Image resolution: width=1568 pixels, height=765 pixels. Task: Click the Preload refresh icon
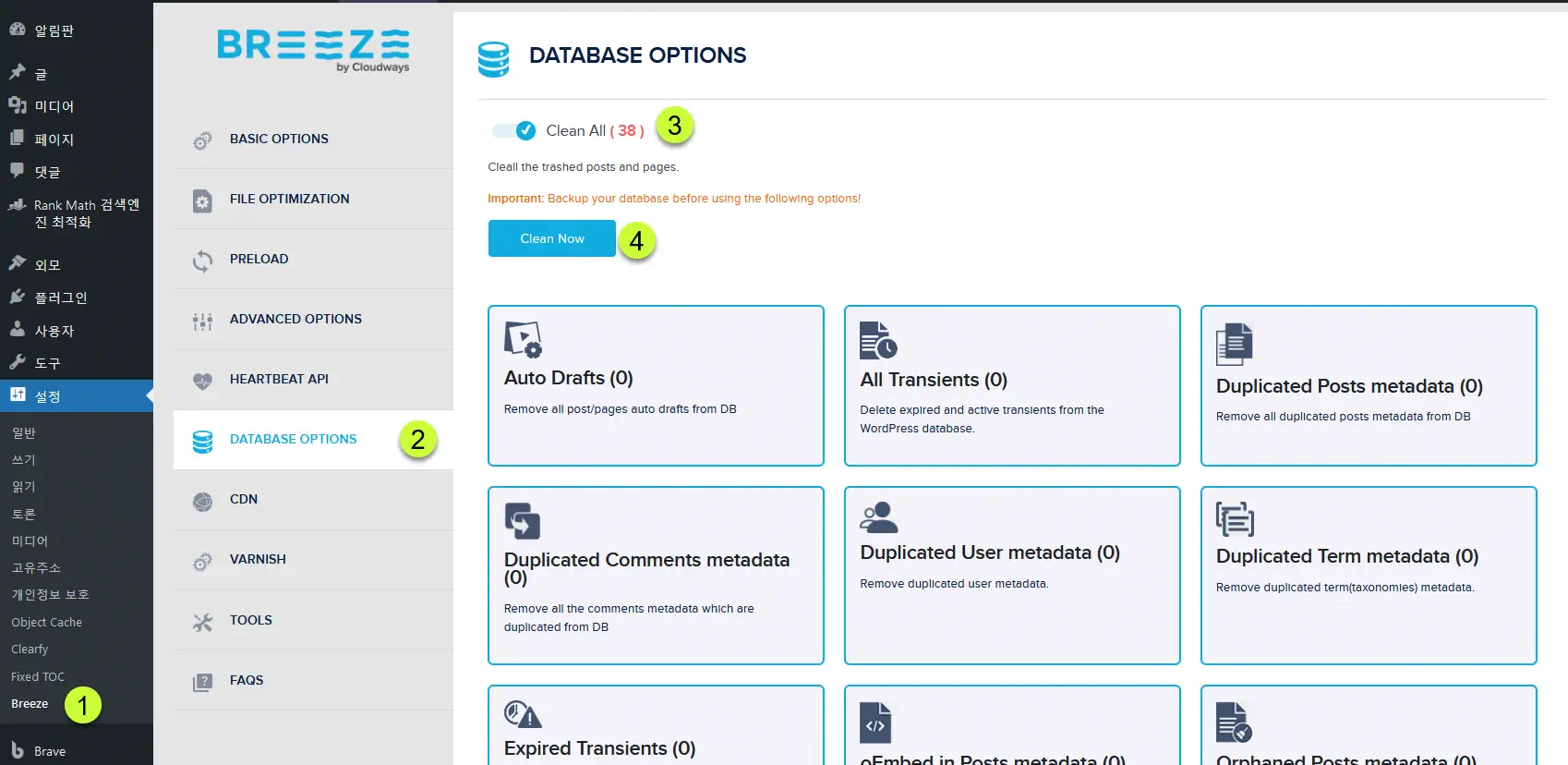coord(202,261)
